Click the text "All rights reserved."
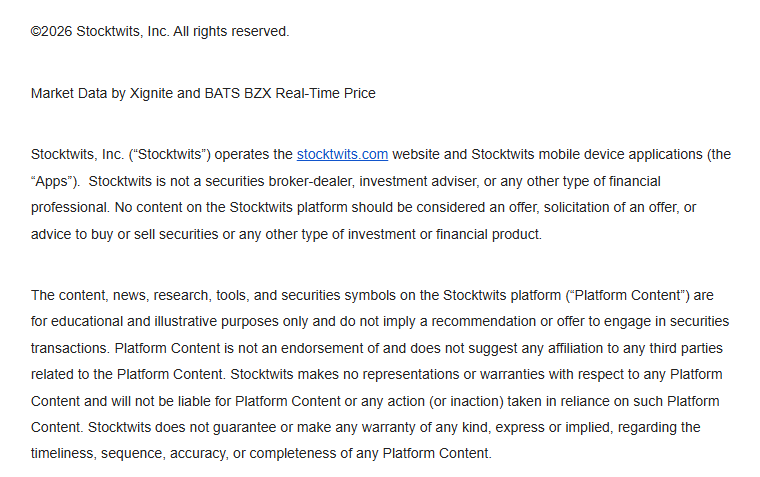 (231, 32)
